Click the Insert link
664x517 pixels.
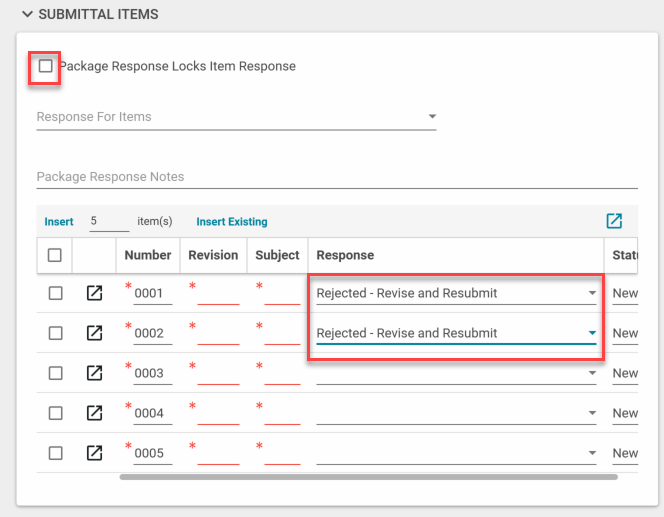(59, 222)
